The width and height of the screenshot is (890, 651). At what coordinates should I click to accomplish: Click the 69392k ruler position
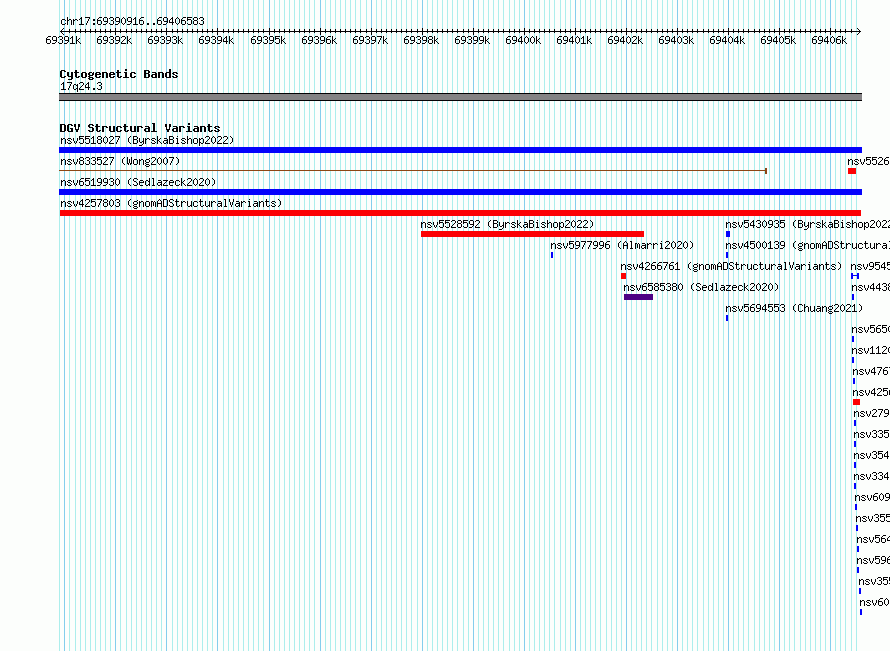point(114,40)
